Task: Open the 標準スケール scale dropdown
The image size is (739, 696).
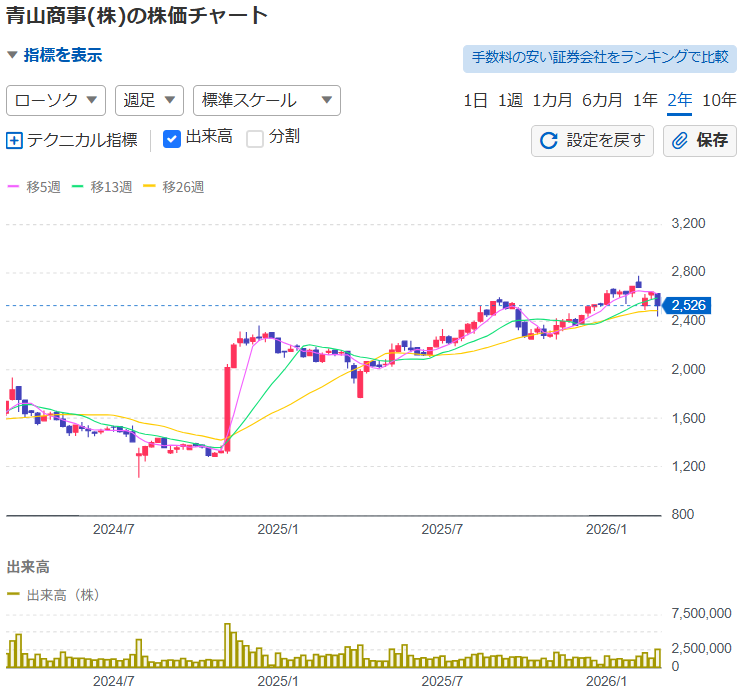Action: tap(266, 100)
